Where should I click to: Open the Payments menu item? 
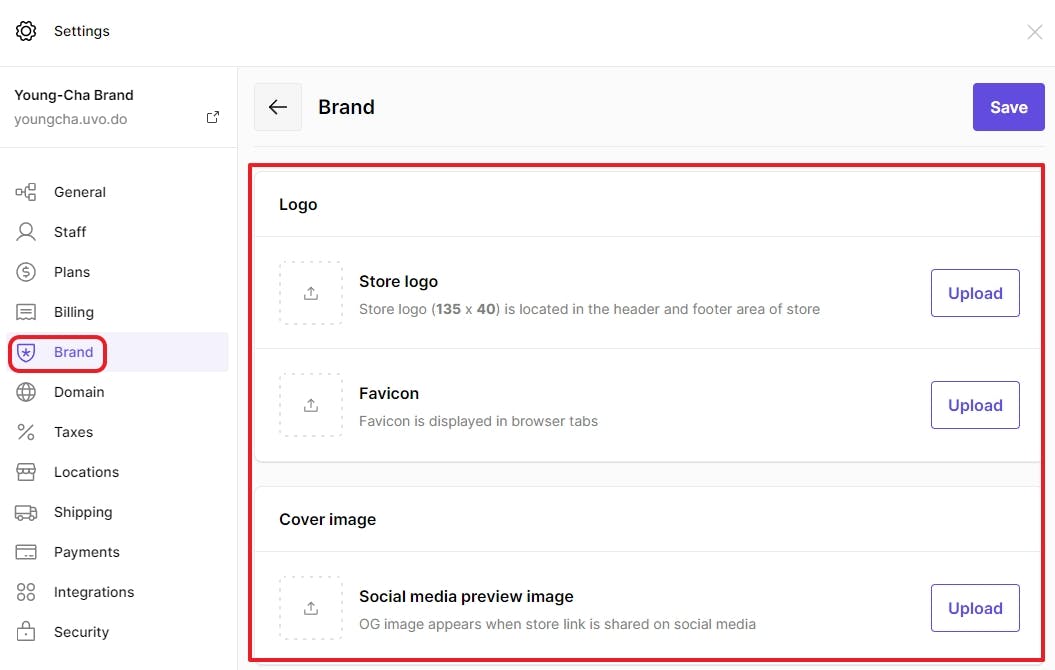tap(86, 552)
